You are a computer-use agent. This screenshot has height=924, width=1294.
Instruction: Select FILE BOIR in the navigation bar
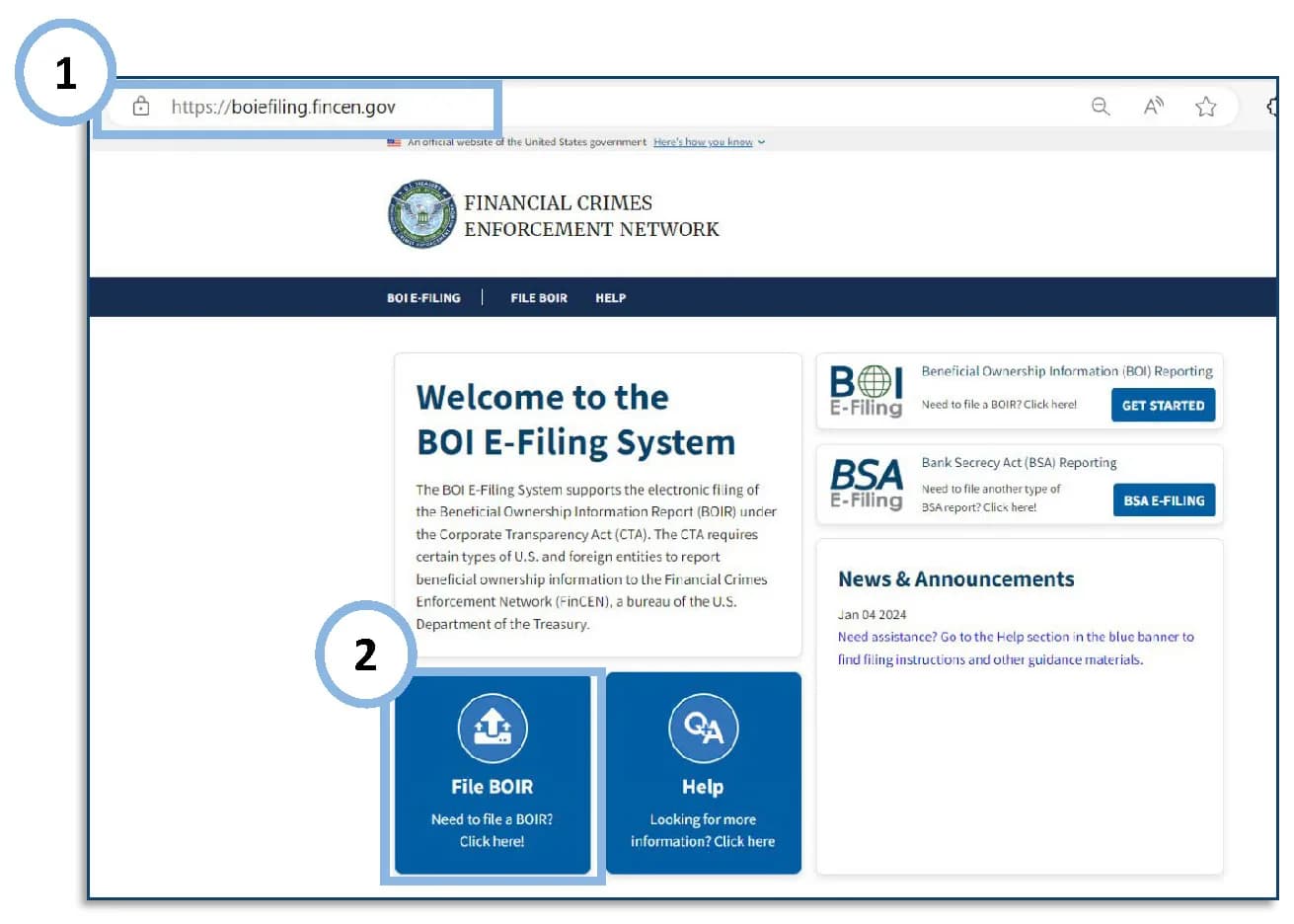point(539,298)
